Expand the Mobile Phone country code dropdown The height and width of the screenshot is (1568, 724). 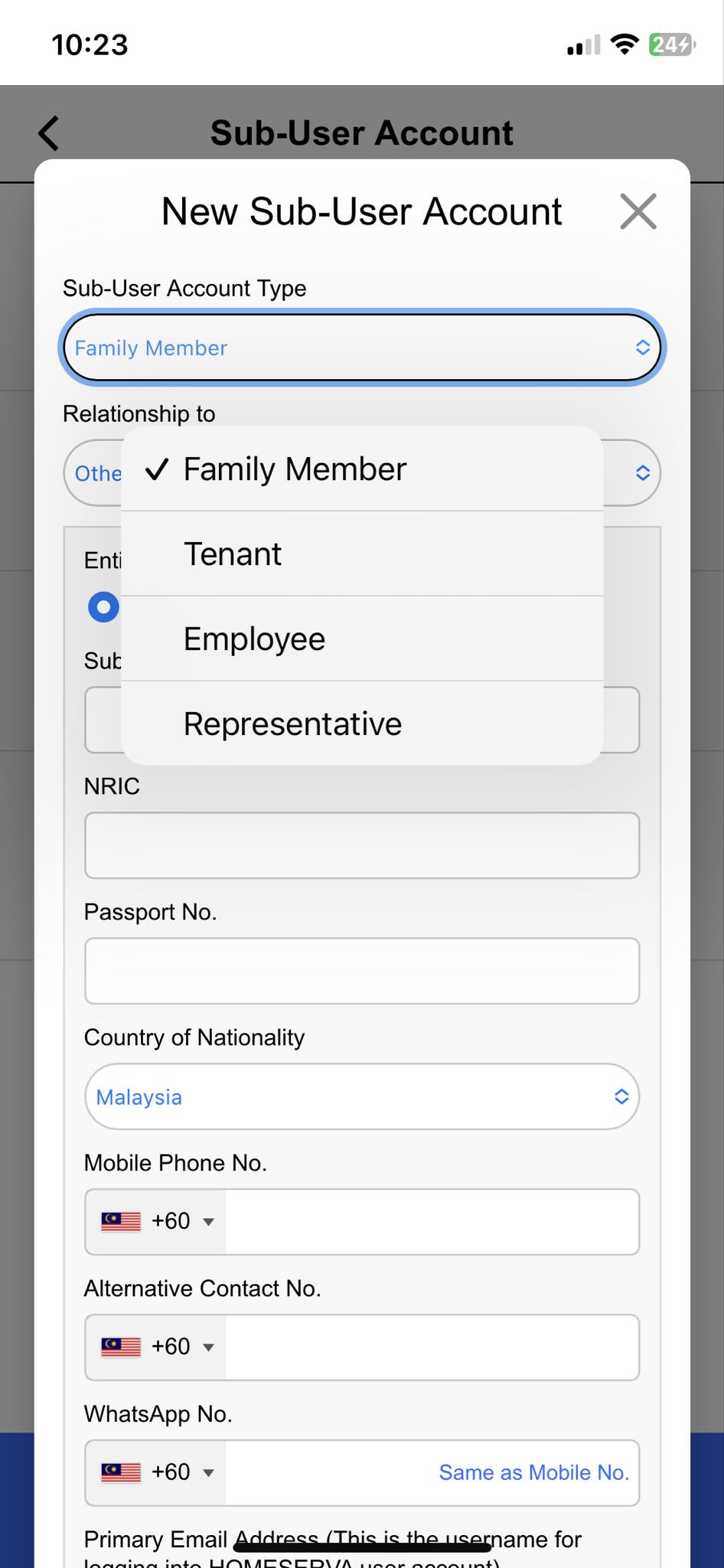coord(207,1221)
